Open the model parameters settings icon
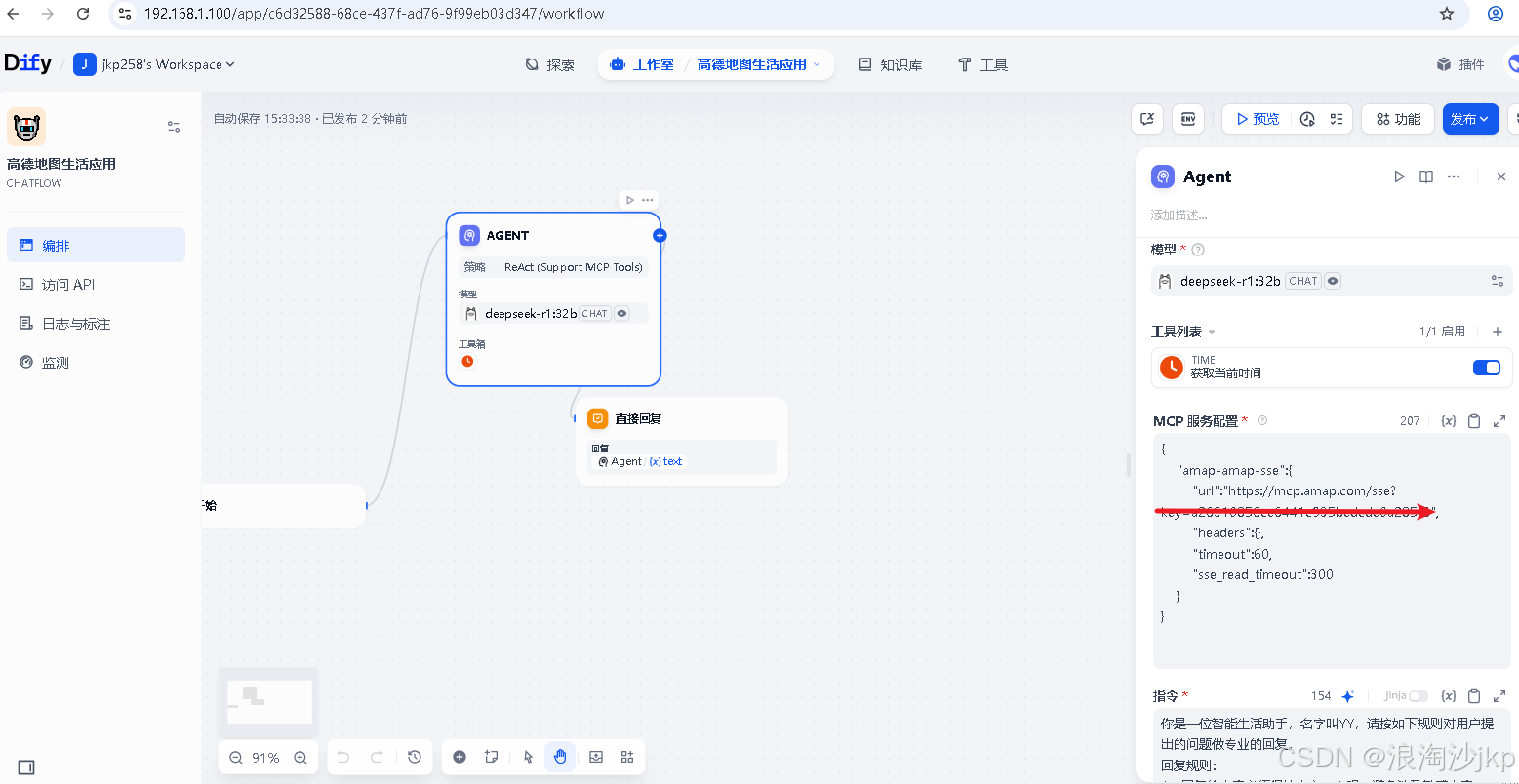1519x784 pixels. [x=1498, y=281]
